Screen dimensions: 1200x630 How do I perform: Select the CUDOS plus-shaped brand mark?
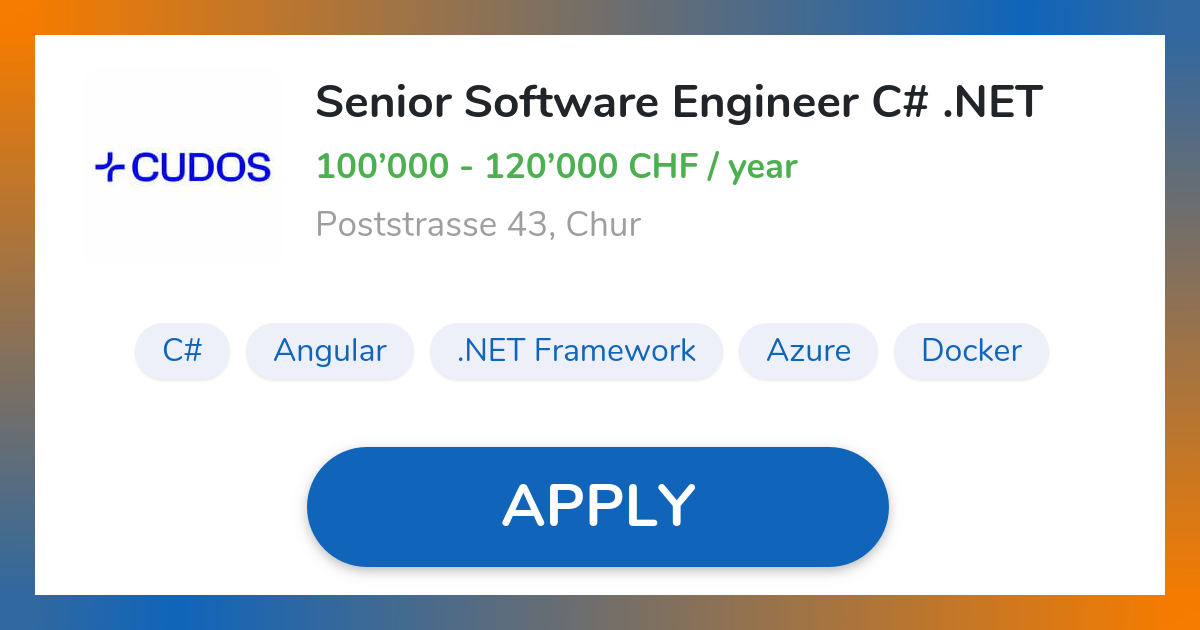pyautogui.click(x=109, y=166)
